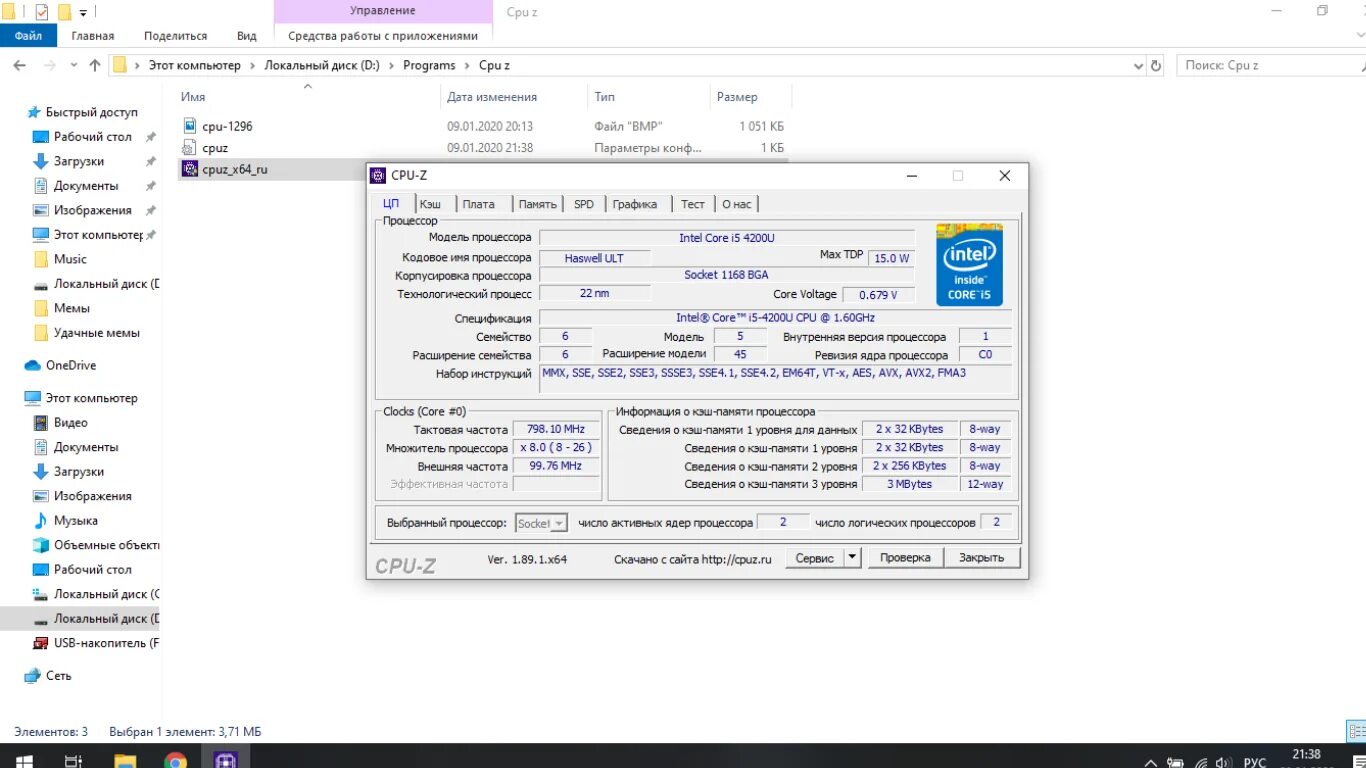Viewport: 1366px width, 768px height.
Task: Open the quick access toolbar customize arrow
Action: tap(83, 13)
